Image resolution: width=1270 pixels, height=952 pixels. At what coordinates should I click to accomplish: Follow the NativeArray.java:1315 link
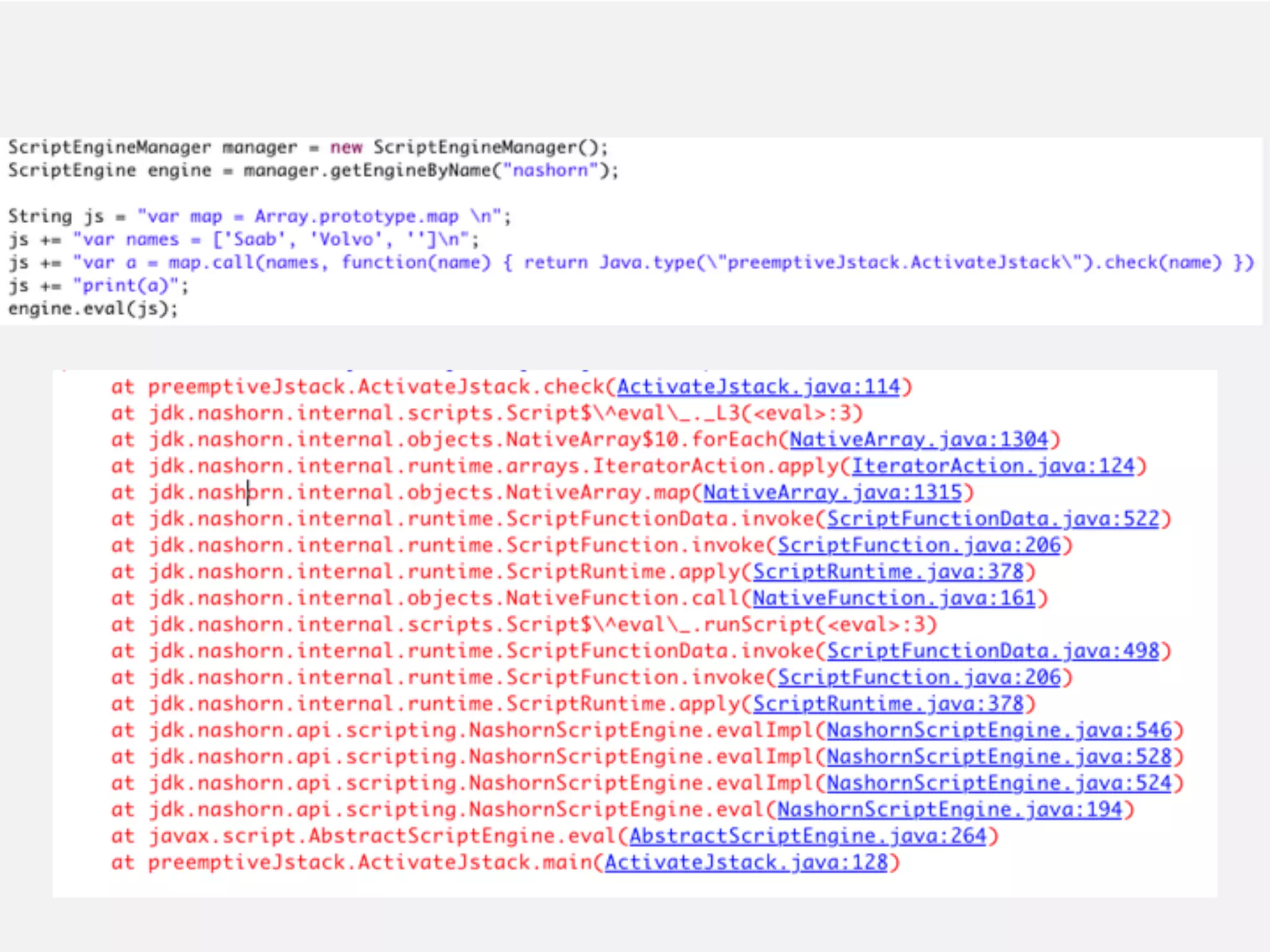click(x=832, y=493)
